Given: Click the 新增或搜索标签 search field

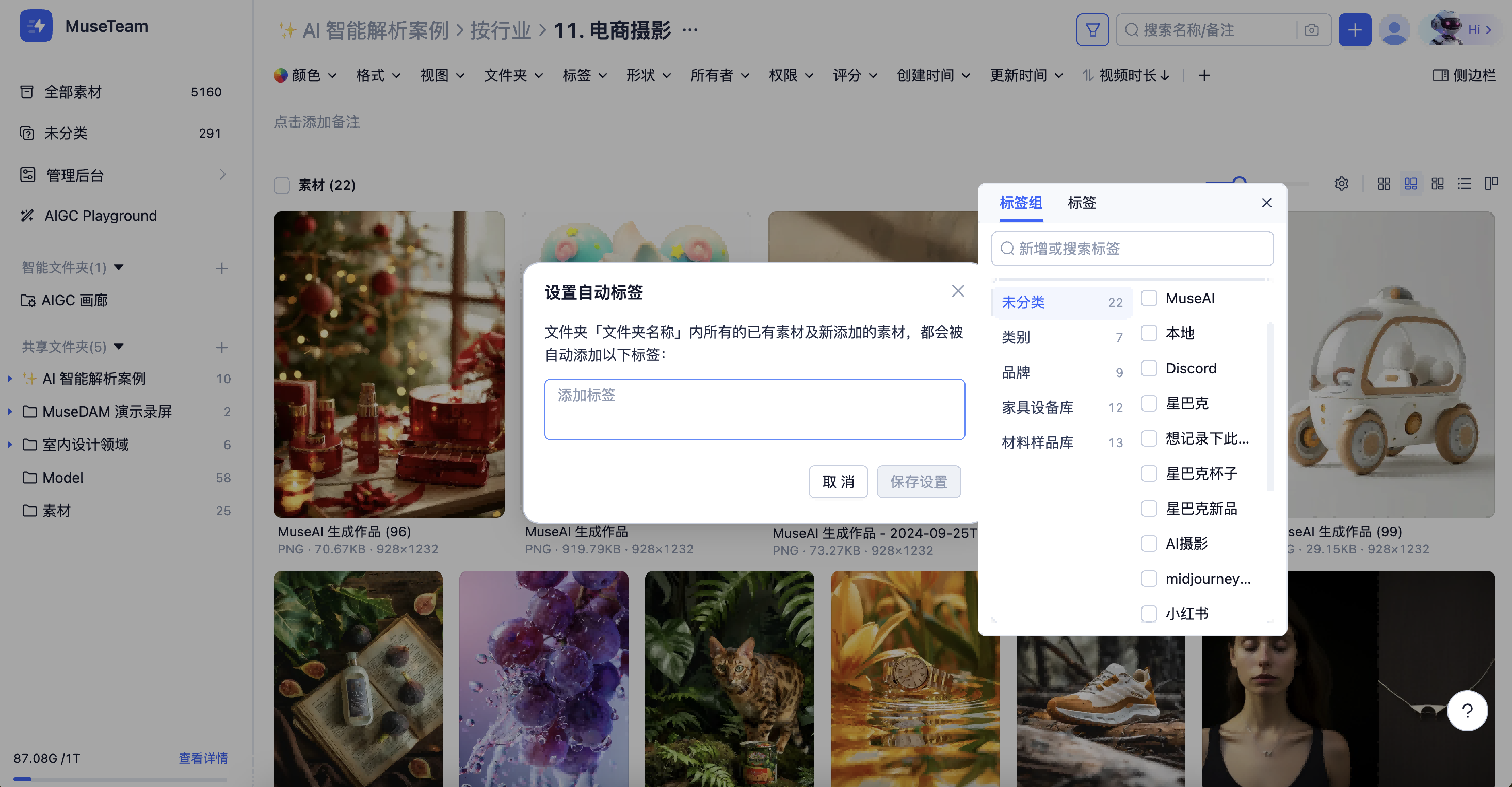Looking at the screenshot, I should [1132, 249].
